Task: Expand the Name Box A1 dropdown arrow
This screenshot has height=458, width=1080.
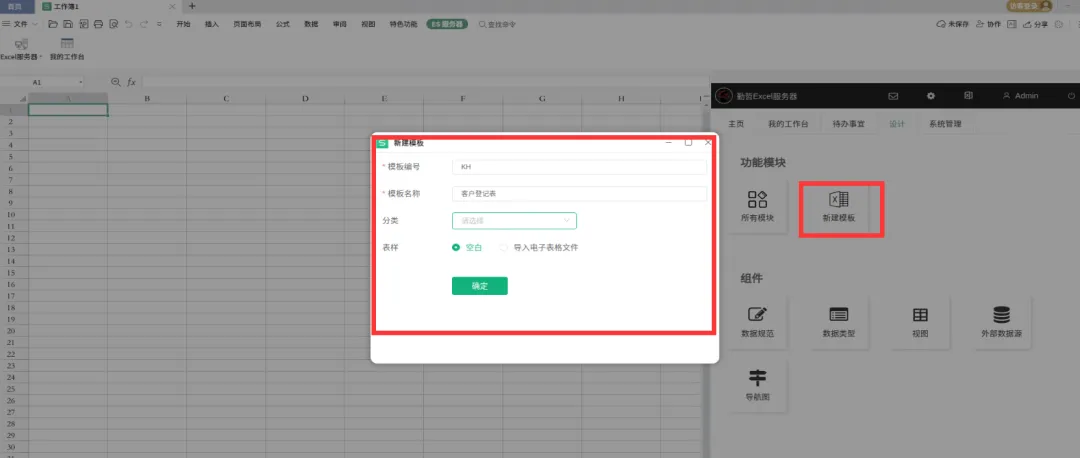Action: [x=81, y=82]
